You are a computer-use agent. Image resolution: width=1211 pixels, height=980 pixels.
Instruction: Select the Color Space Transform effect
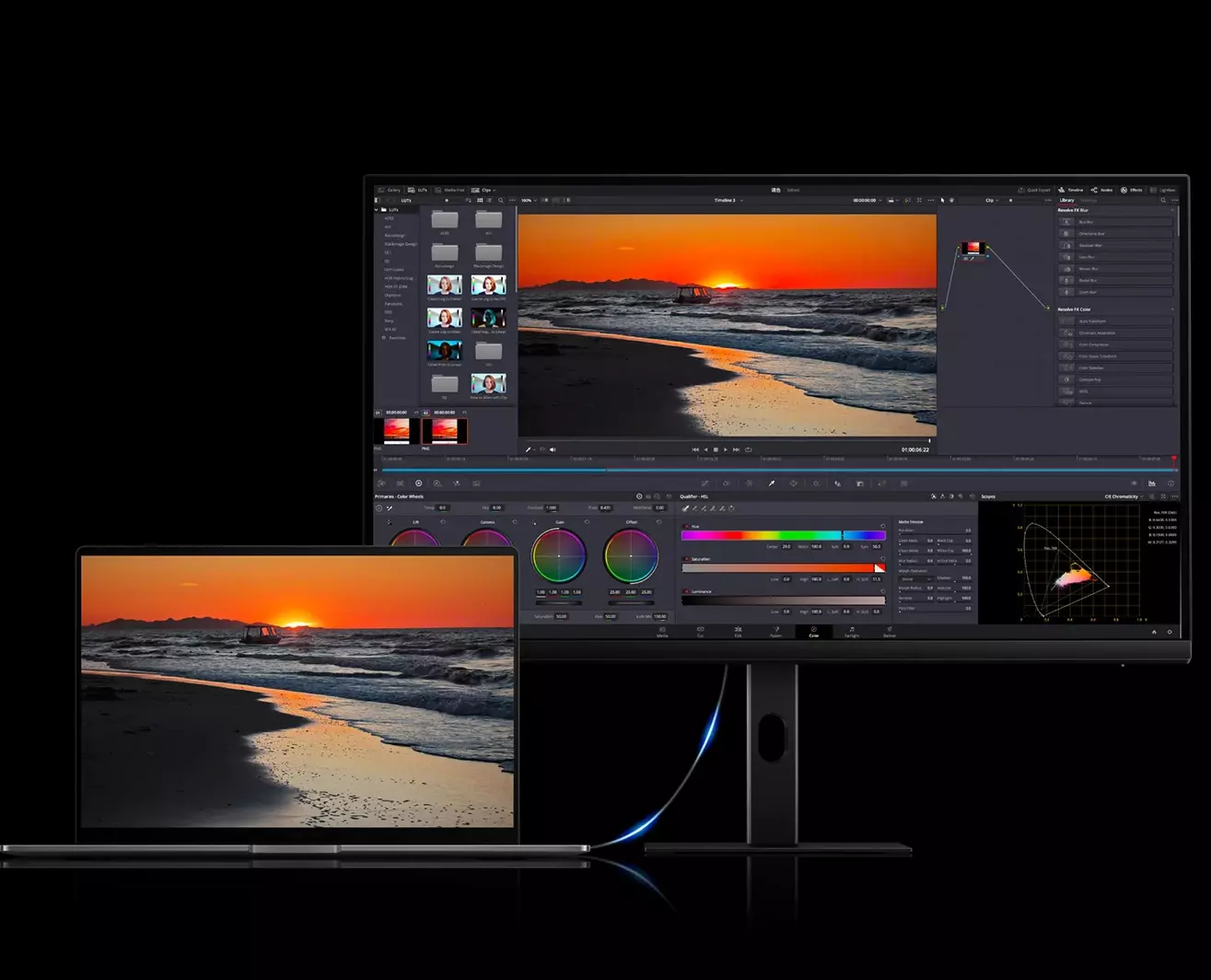(1115, 356)
